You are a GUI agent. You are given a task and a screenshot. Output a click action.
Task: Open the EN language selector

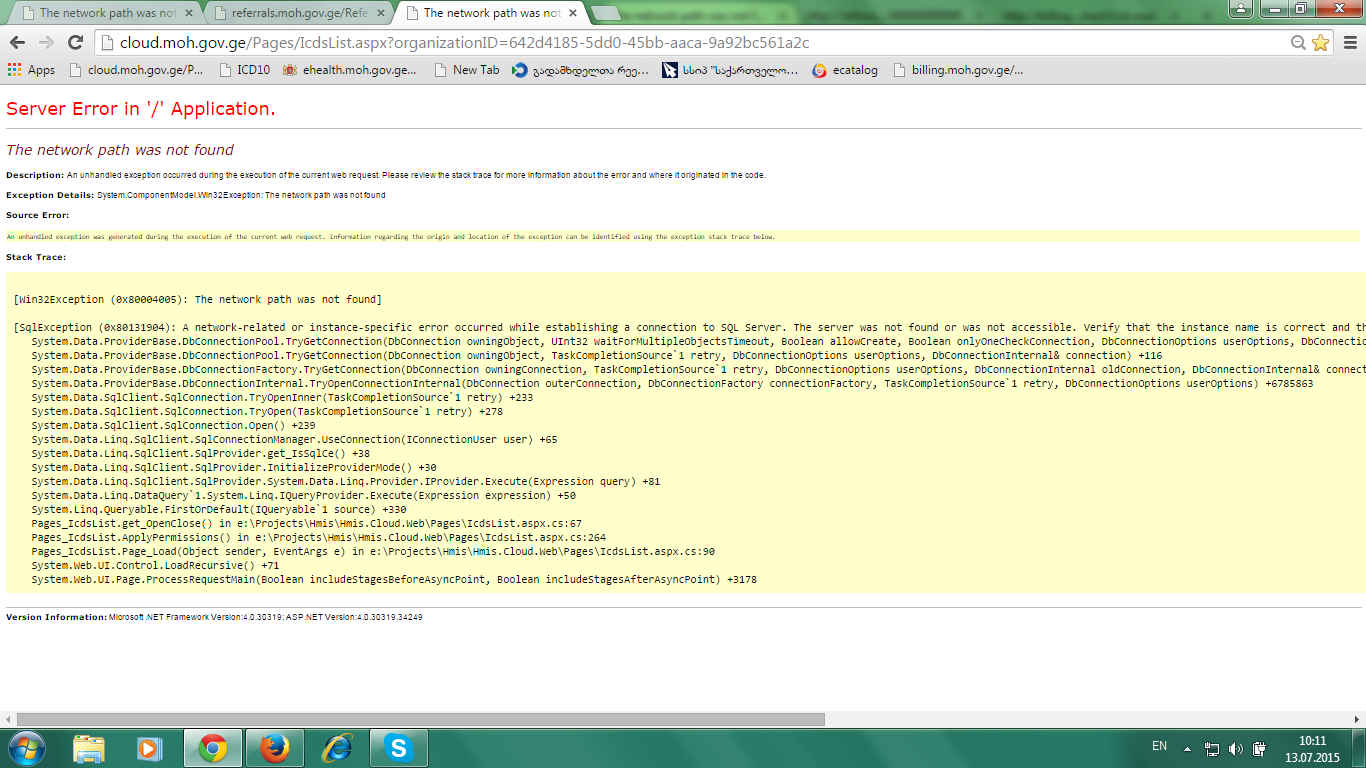(1159, 746)
